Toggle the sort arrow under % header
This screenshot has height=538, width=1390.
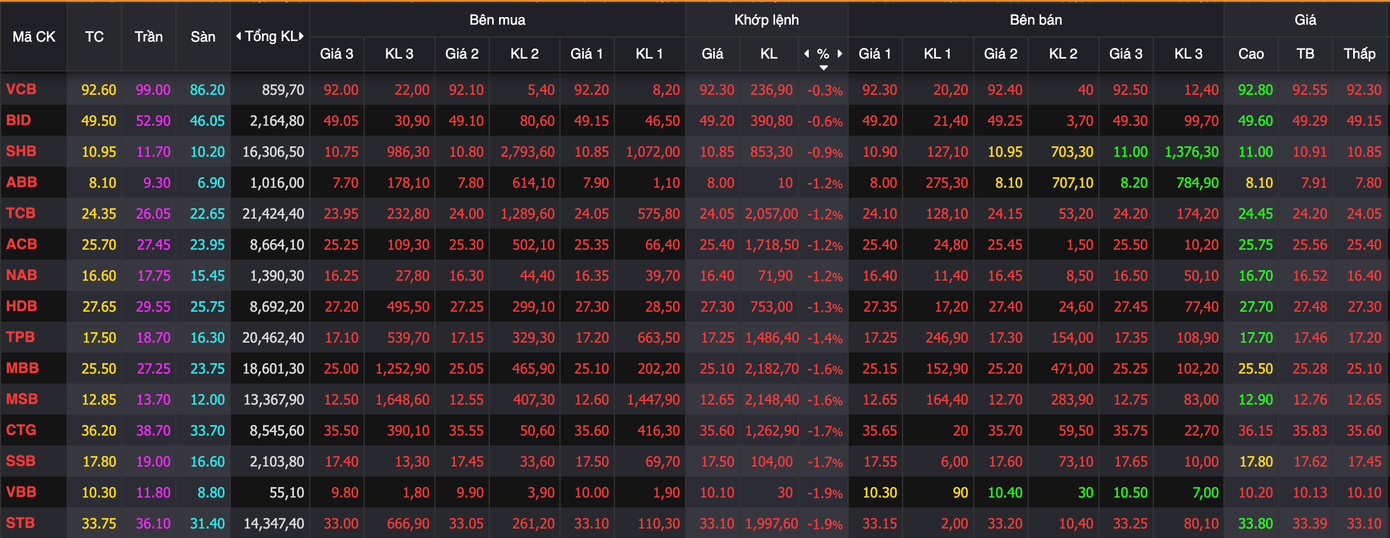(x=823, y=67)
